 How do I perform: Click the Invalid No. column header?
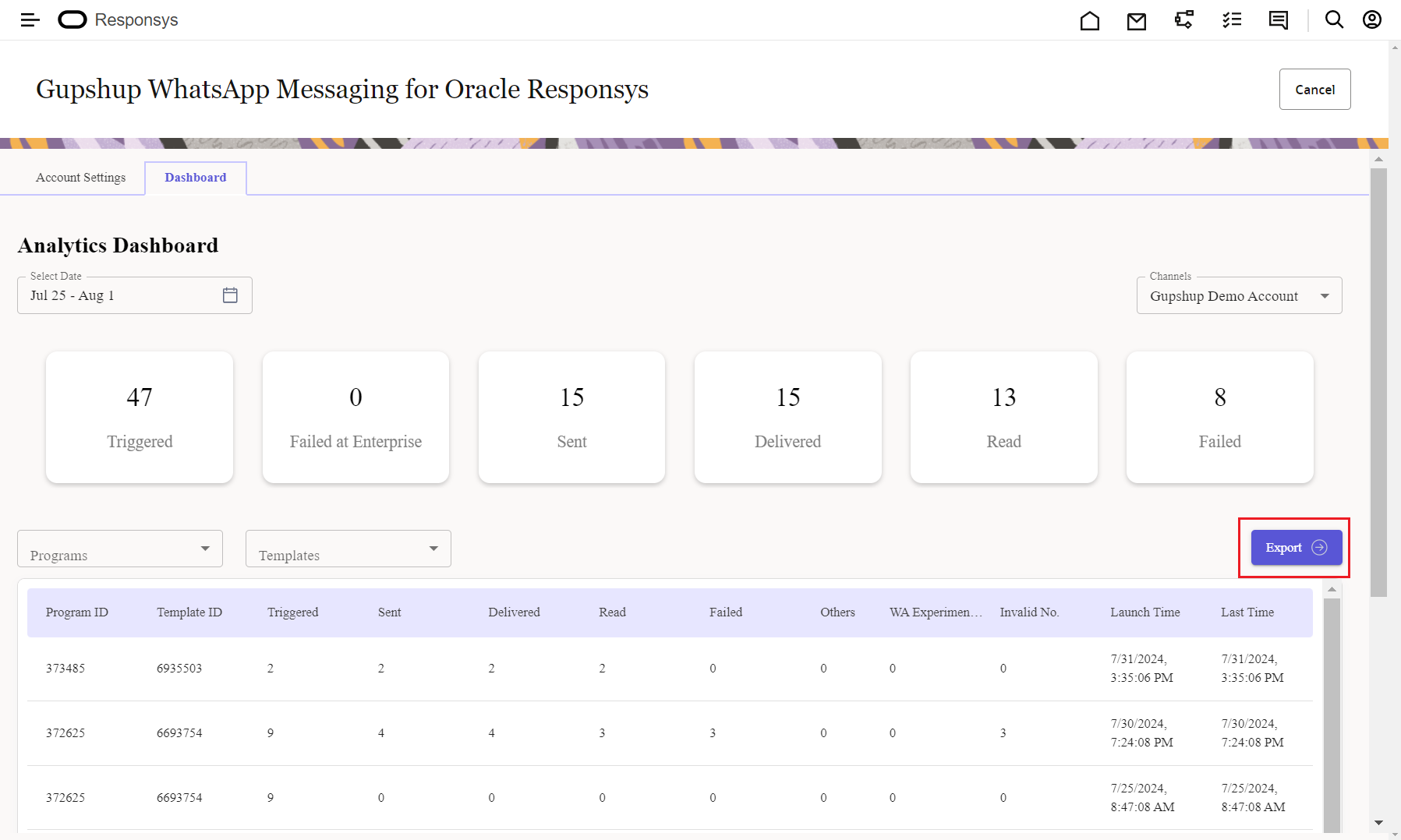[1029, 612]
